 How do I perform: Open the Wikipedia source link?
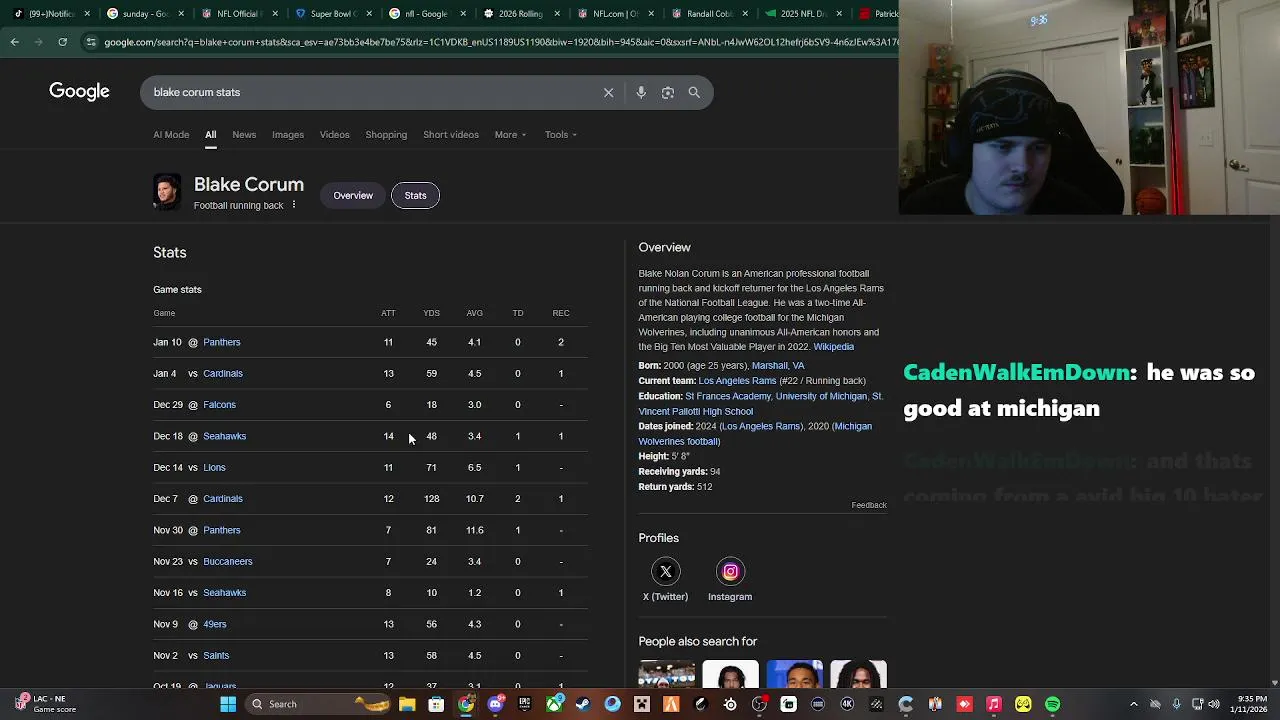[833, 347]
